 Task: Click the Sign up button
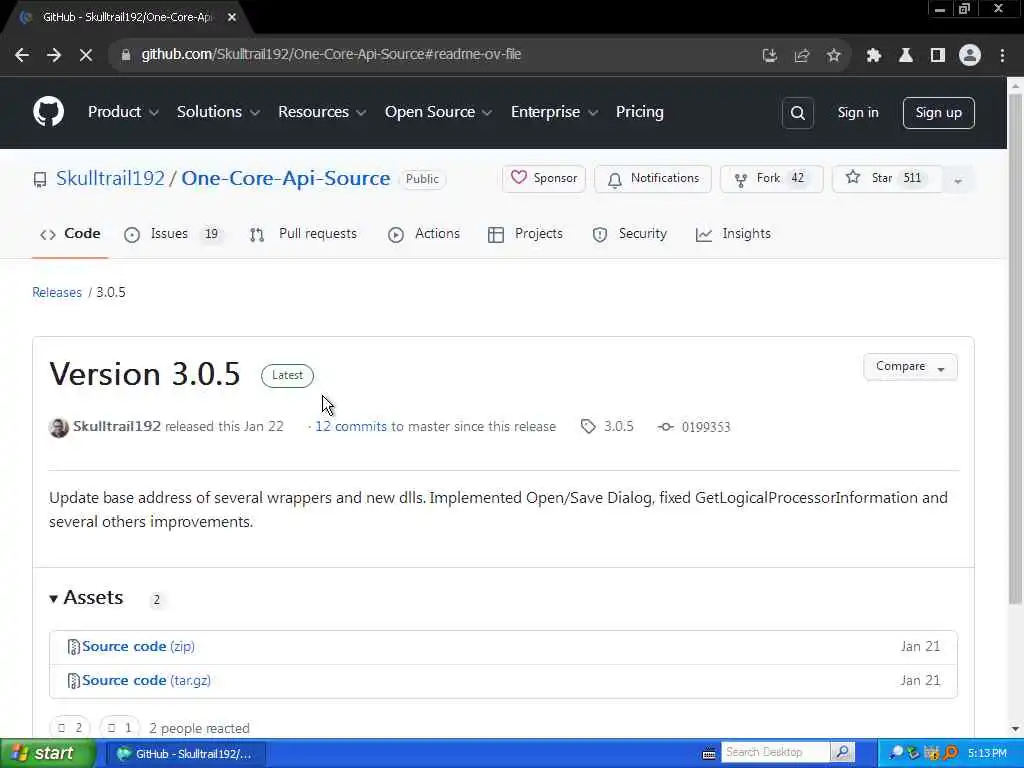938,113
